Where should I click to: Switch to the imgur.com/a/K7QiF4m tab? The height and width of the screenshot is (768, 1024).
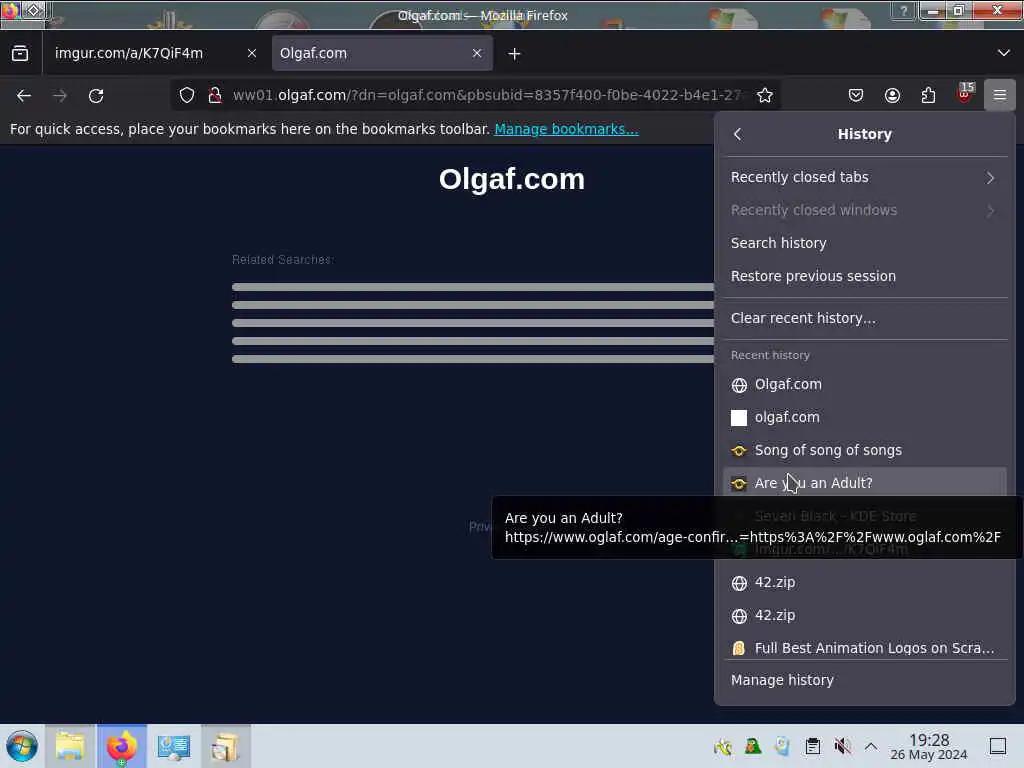[156, 54]
